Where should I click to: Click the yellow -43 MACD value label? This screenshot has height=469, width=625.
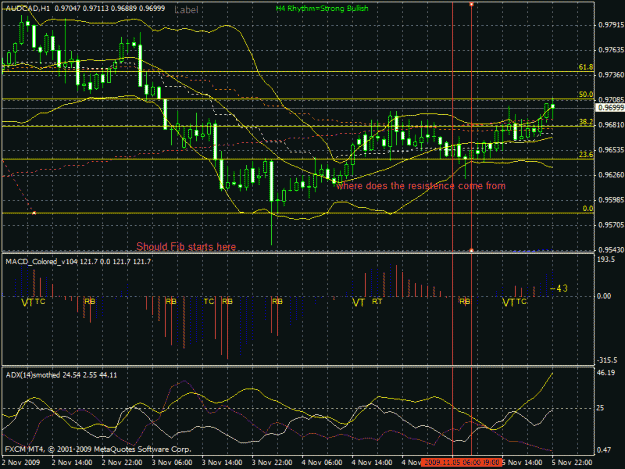tap(559, 288)
